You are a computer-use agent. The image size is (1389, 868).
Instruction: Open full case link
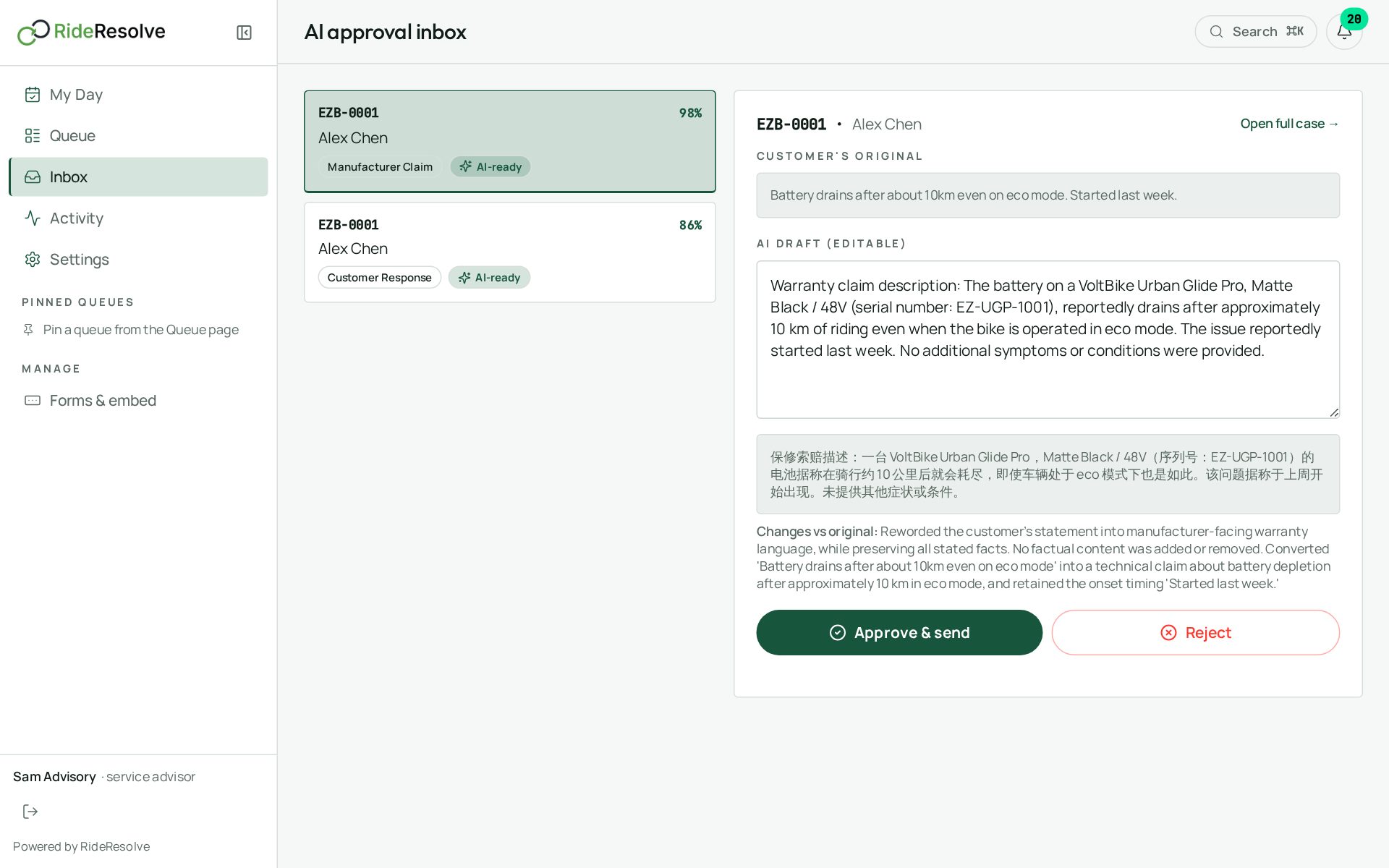[1289, 124]
